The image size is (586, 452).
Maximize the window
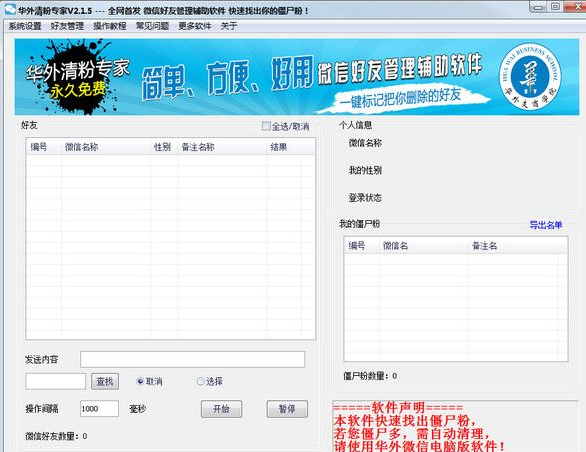555,7
